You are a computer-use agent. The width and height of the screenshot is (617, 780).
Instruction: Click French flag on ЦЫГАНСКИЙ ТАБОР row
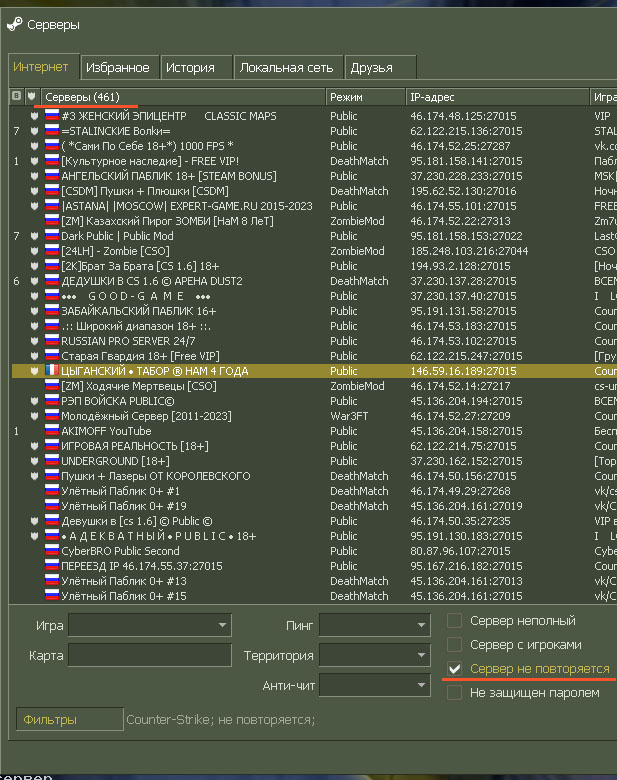click(x=52, y=371)
